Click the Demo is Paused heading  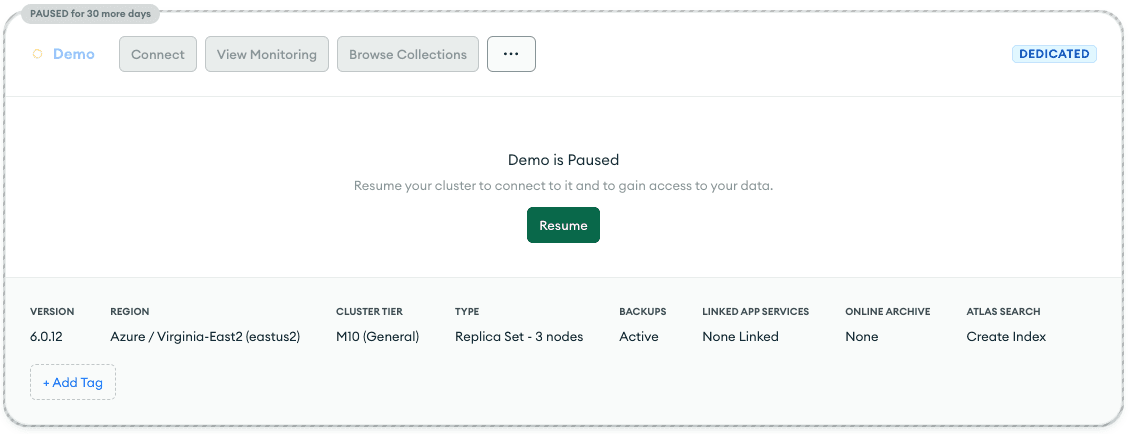pyautogui.click(x=563, y=160)
